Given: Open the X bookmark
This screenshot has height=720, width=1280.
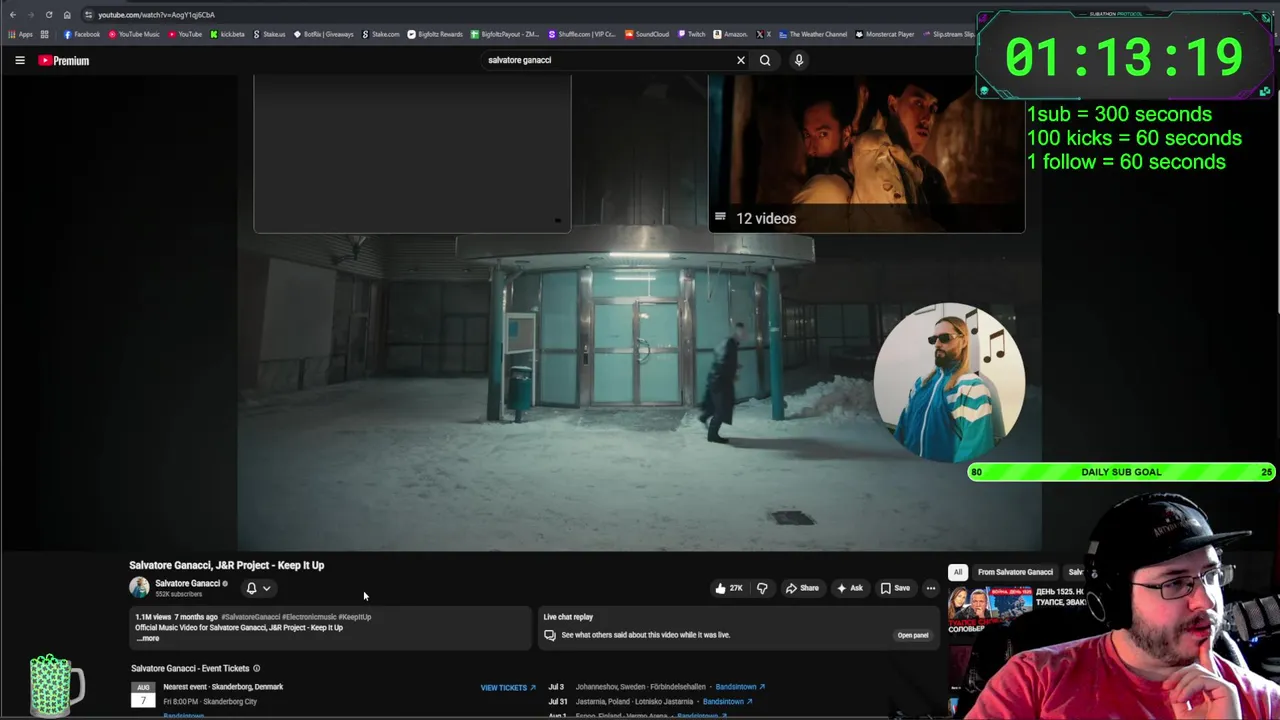Looking at the screenshot, I should [x=763, y=34].
